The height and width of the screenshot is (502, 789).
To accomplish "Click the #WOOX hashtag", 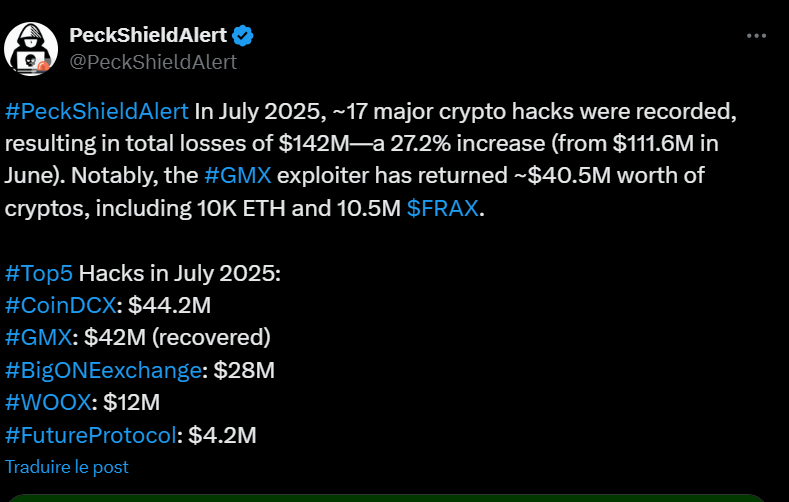I will pyautogui.click(x=48, y=402).
